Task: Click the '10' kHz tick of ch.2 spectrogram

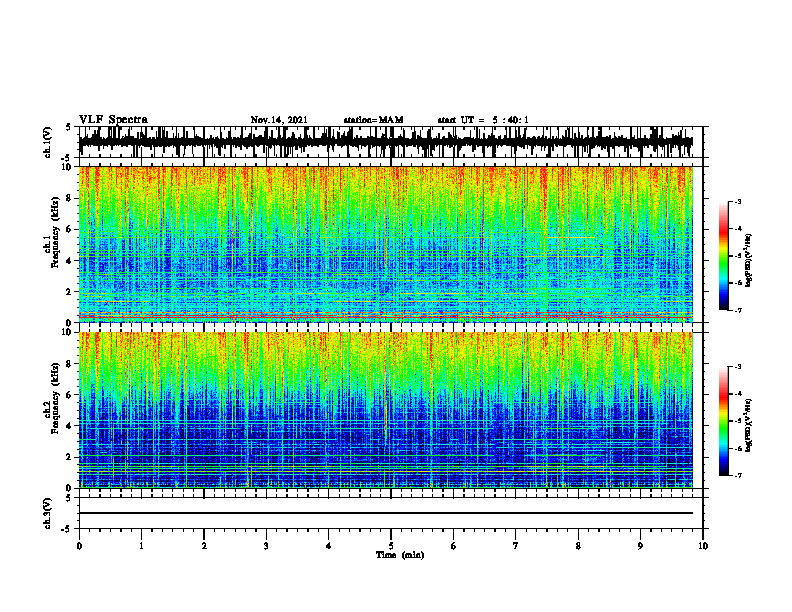Action: (x=69, y=333)
